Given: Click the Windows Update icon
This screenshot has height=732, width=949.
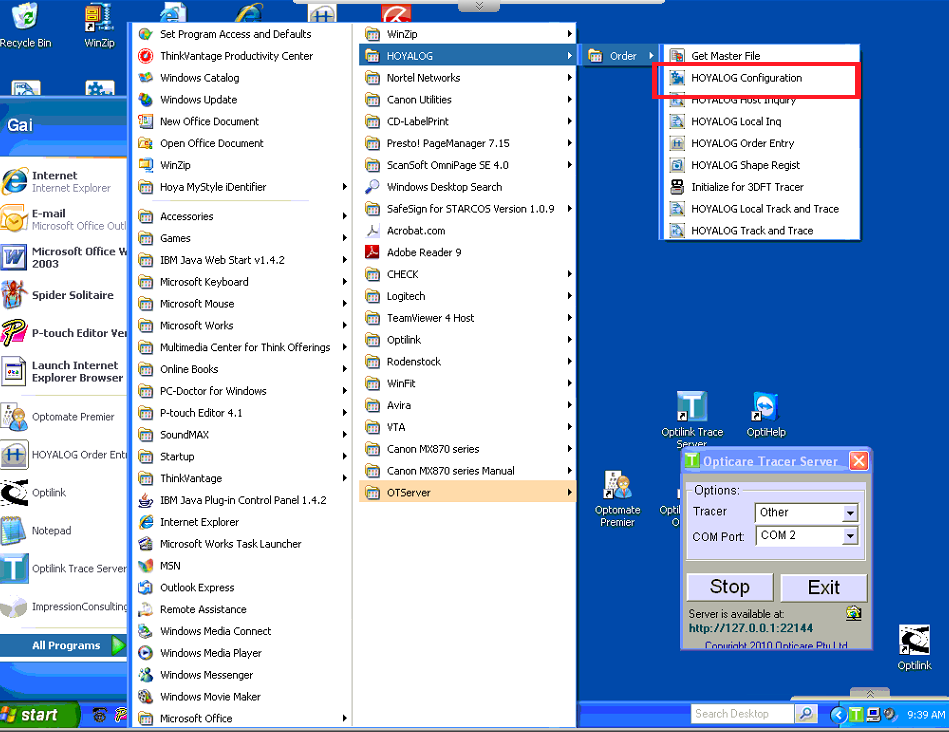Looking at the screenshot, I should 145,100.
